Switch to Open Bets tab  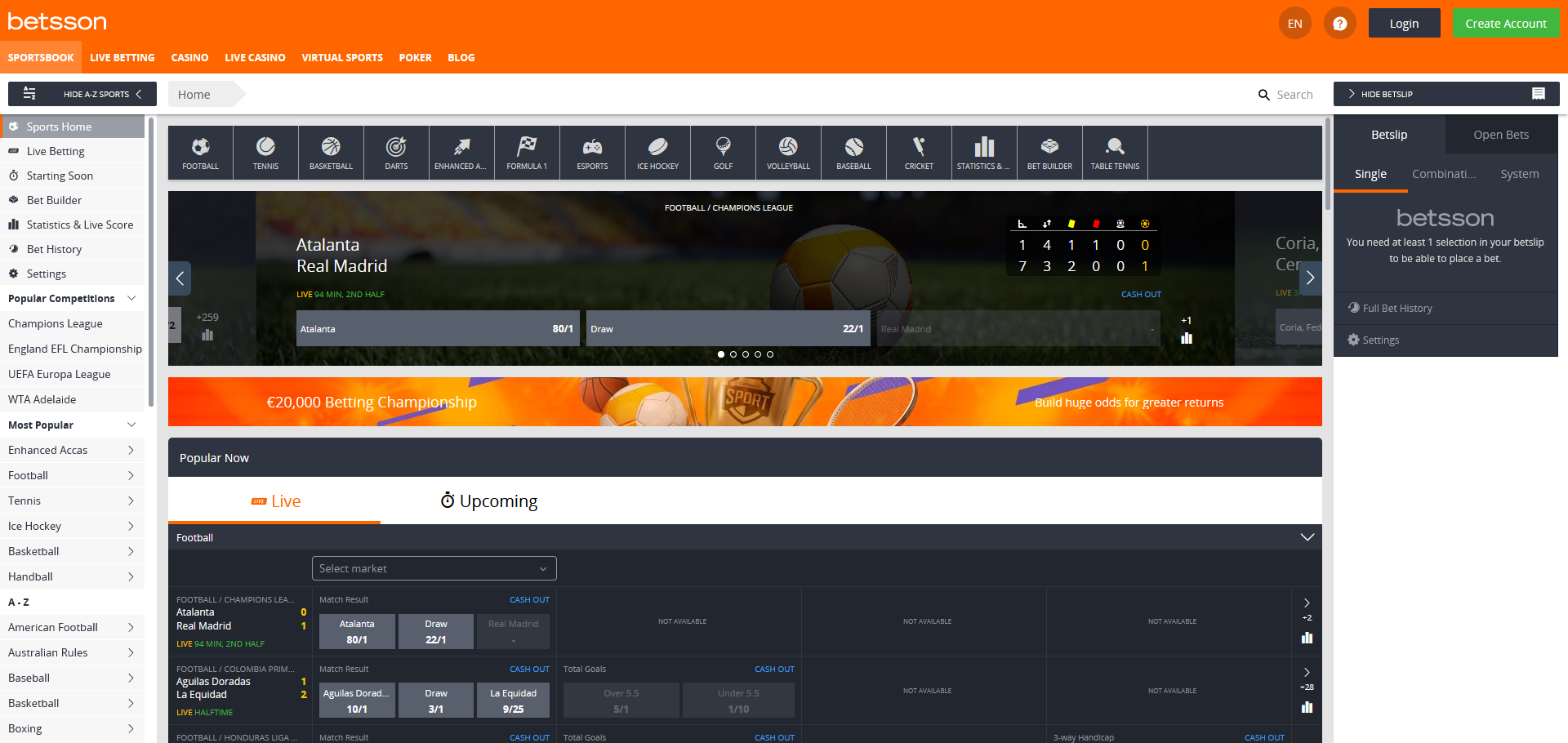(x=1501, y=135)
